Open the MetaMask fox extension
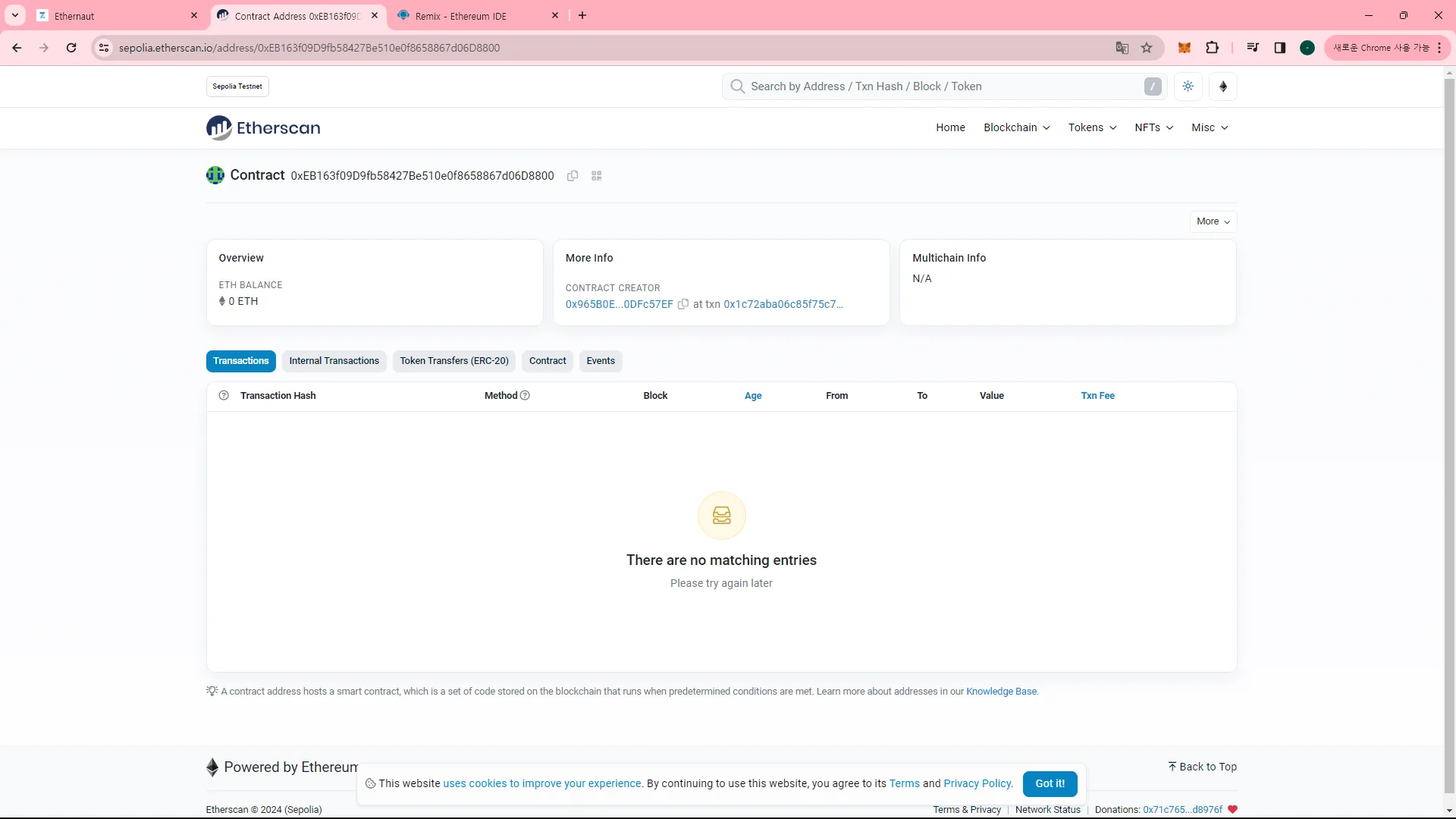Viewport: 1456px width, 819px height. [x=1185, y=48]
